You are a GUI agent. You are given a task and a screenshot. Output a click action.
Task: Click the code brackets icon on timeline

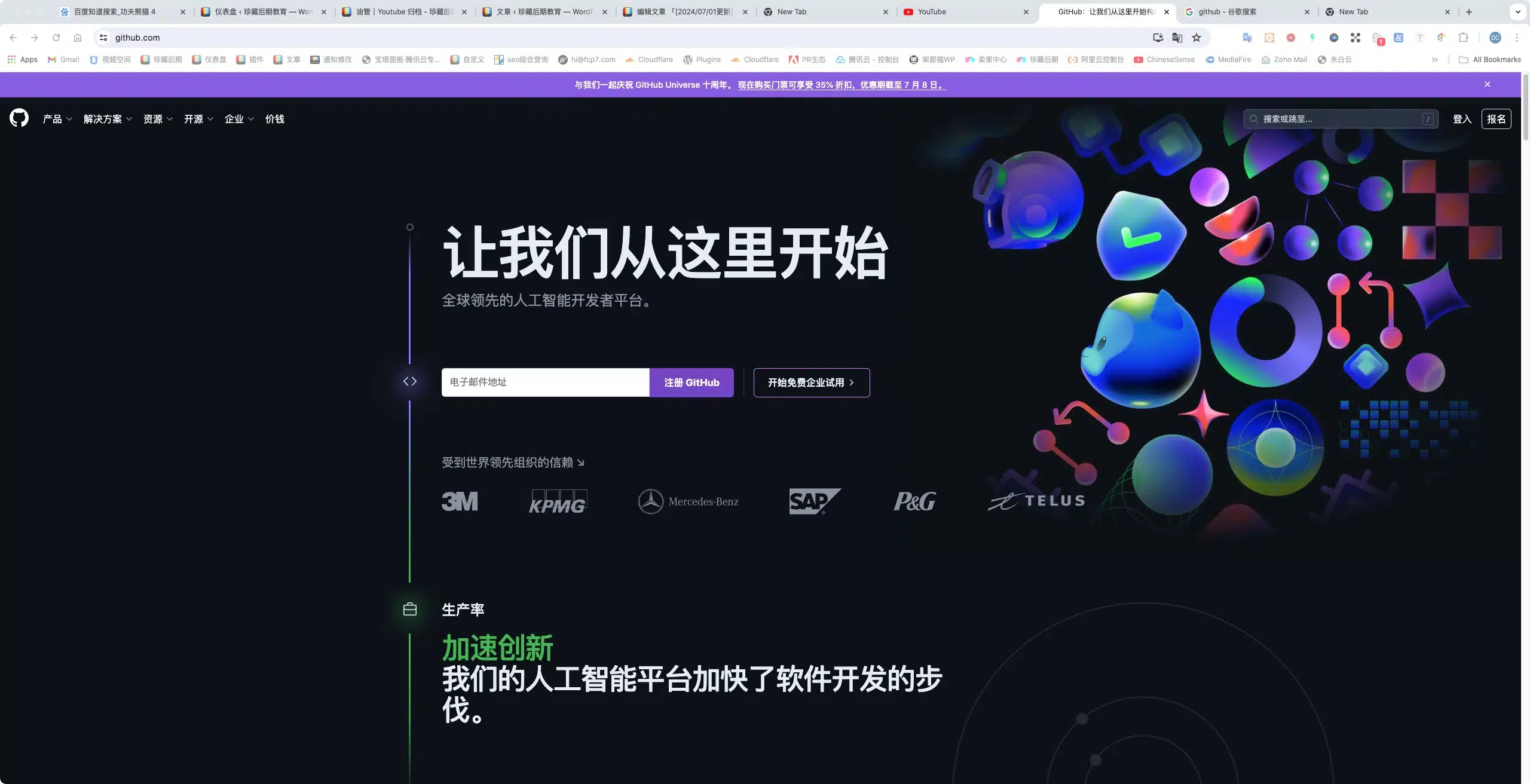[410, 381]
